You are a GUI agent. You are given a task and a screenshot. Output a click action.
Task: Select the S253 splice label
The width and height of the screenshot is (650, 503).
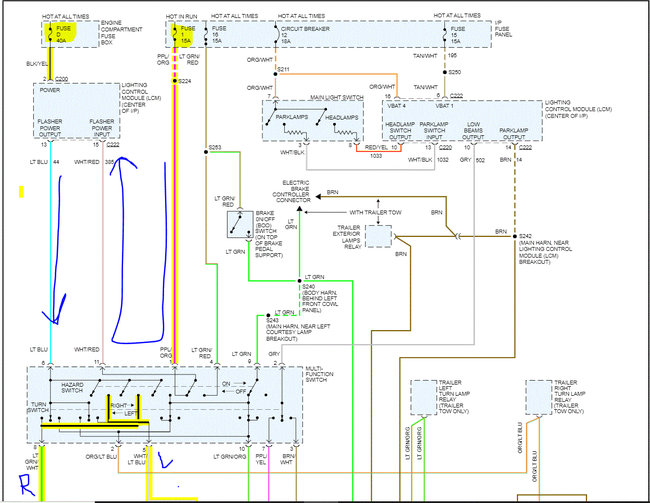(x=215, y=147)
